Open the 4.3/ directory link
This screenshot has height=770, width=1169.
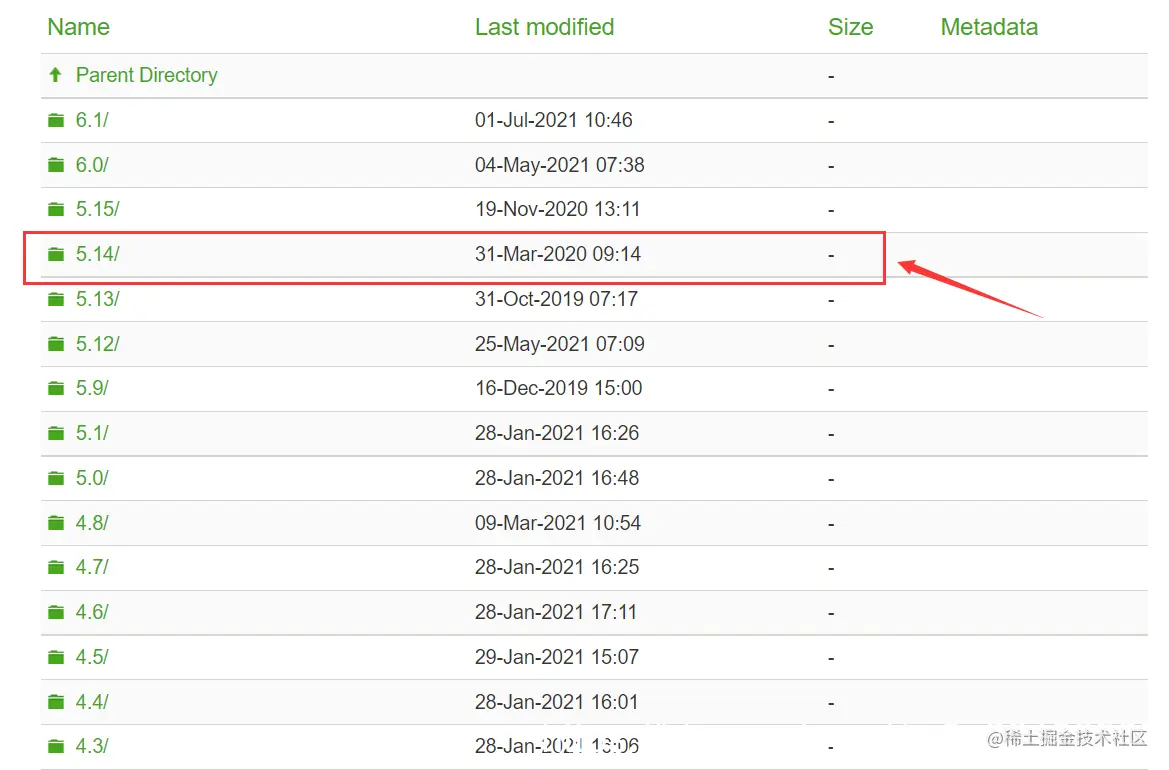[x=92, y=745]
